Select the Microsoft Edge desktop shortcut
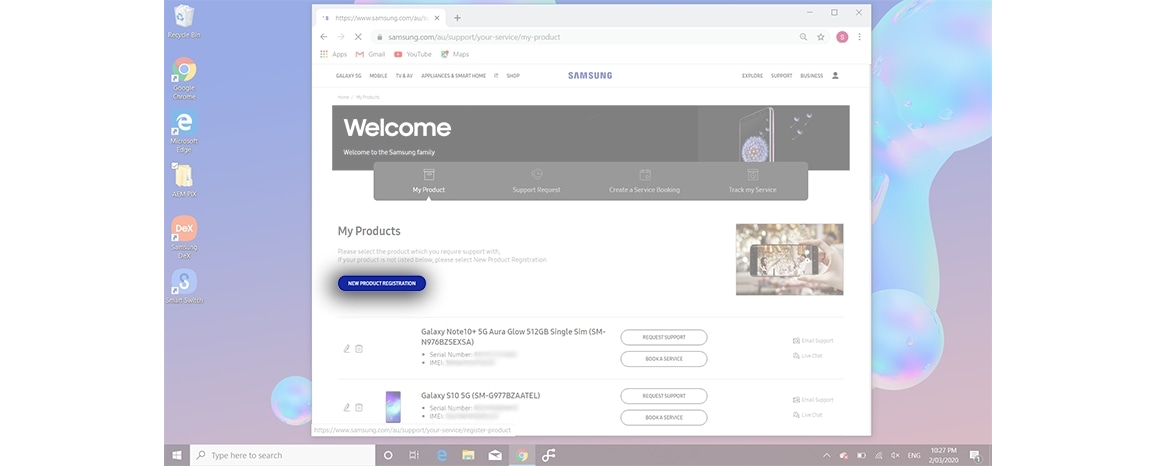Screen dimensions: 1156x466 point(184,133)
